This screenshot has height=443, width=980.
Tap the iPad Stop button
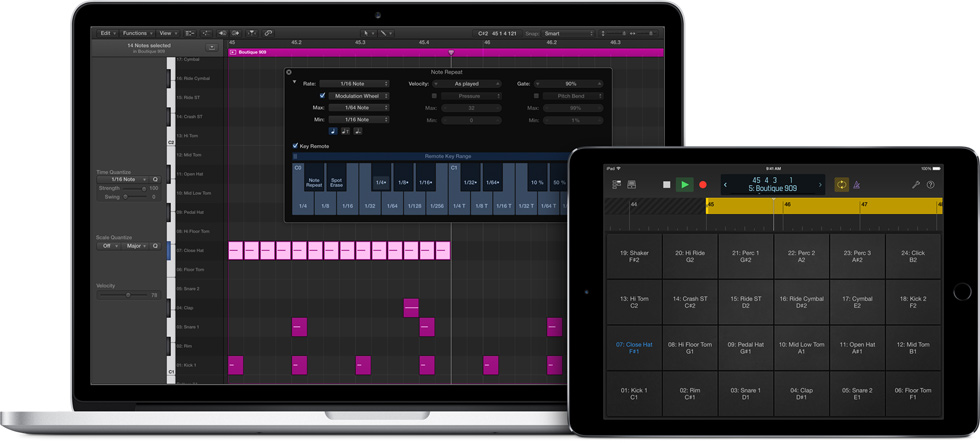(667, 185)
